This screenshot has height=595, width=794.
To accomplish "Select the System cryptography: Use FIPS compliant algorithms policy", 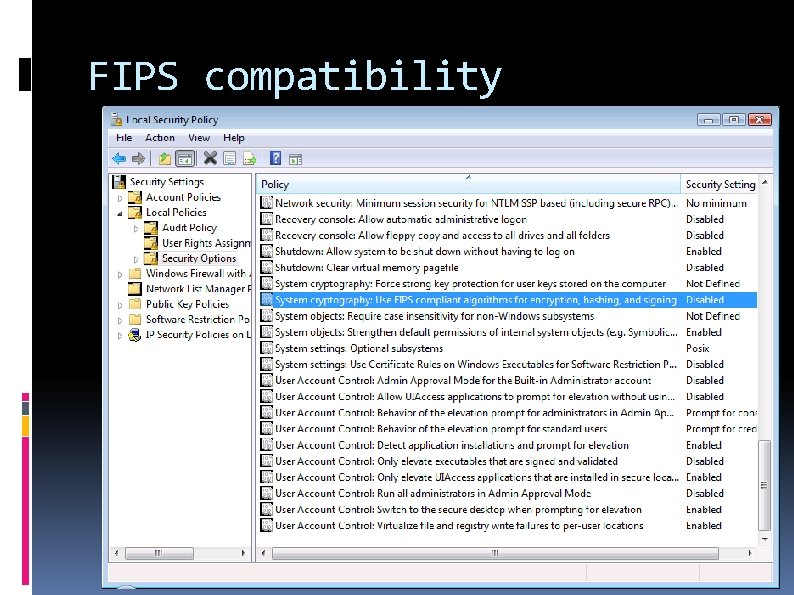I will [x=508, y=300].
